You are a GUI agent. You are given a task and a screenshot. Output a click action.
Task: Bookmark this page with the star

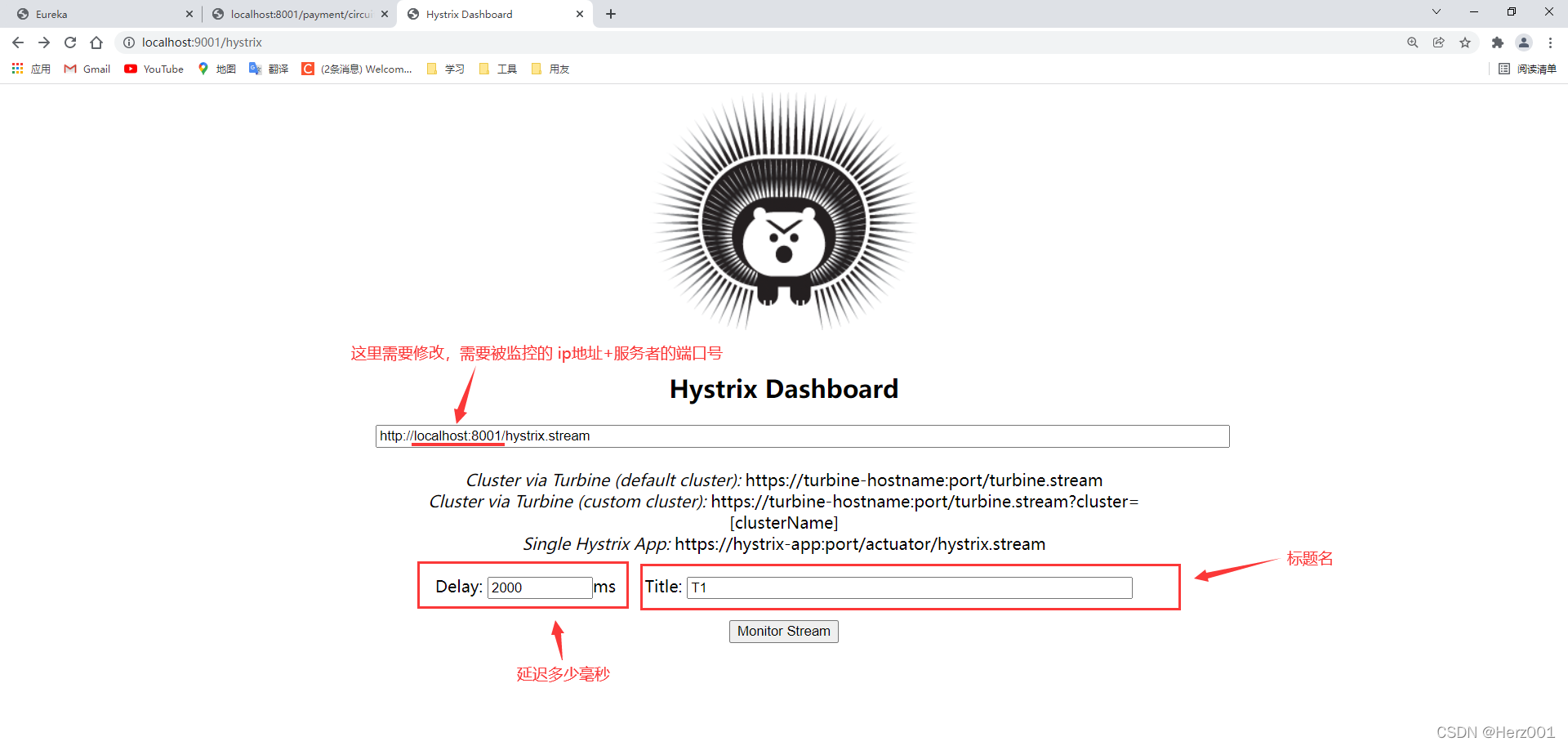point(1465,42)
